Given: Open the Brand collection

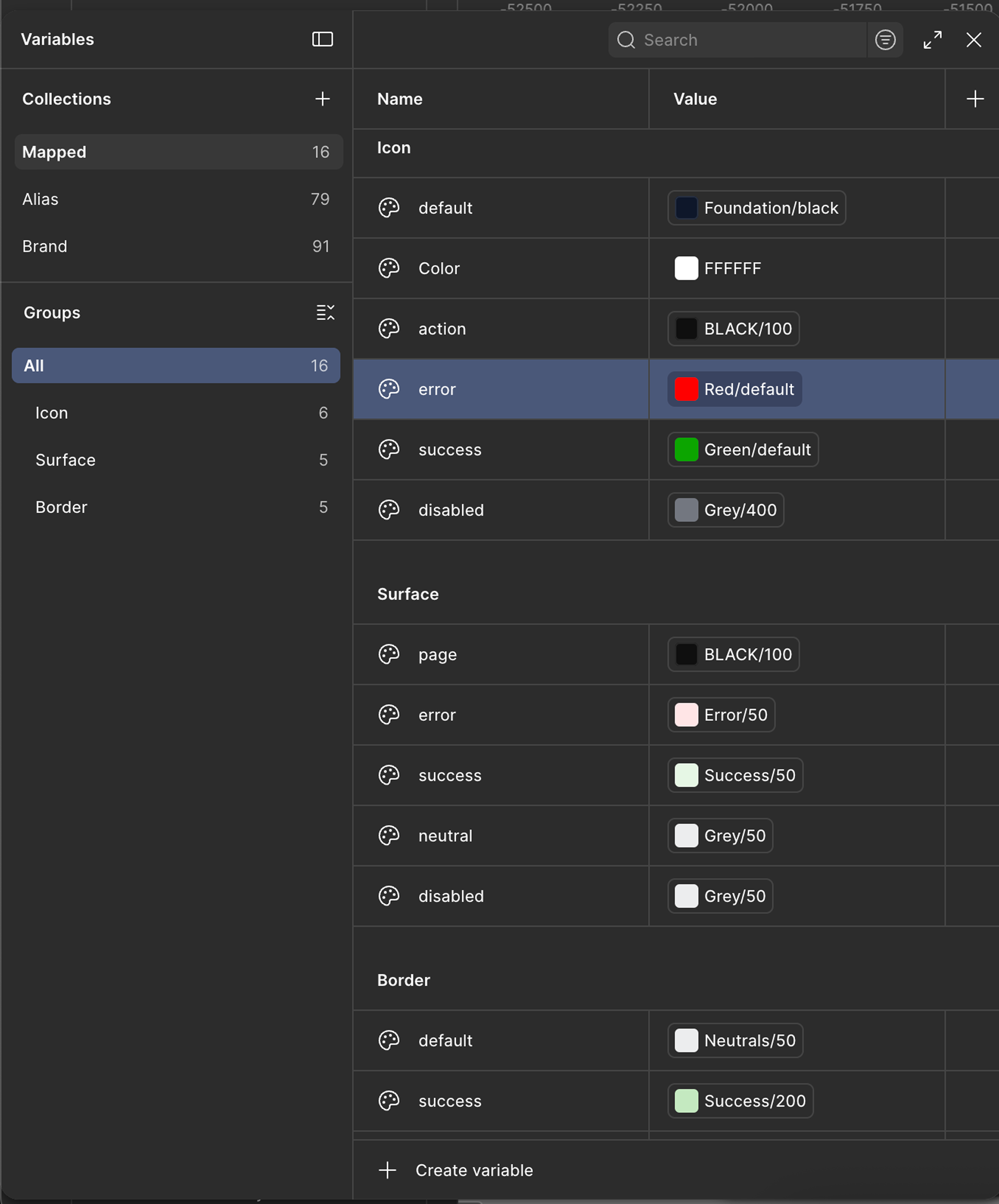Looking at the screenshot, I should coord(178,246).
